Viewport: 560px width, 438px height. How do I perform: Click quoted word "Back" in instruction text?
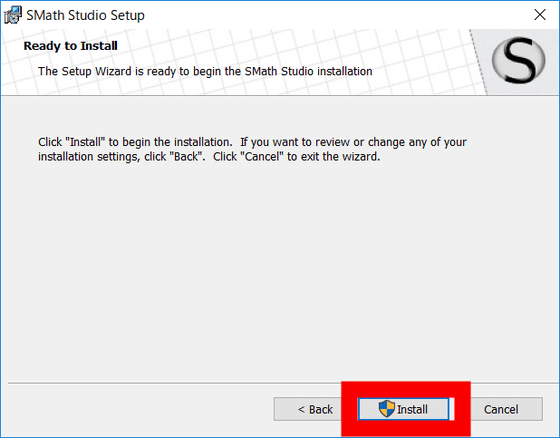coord(186,156)
